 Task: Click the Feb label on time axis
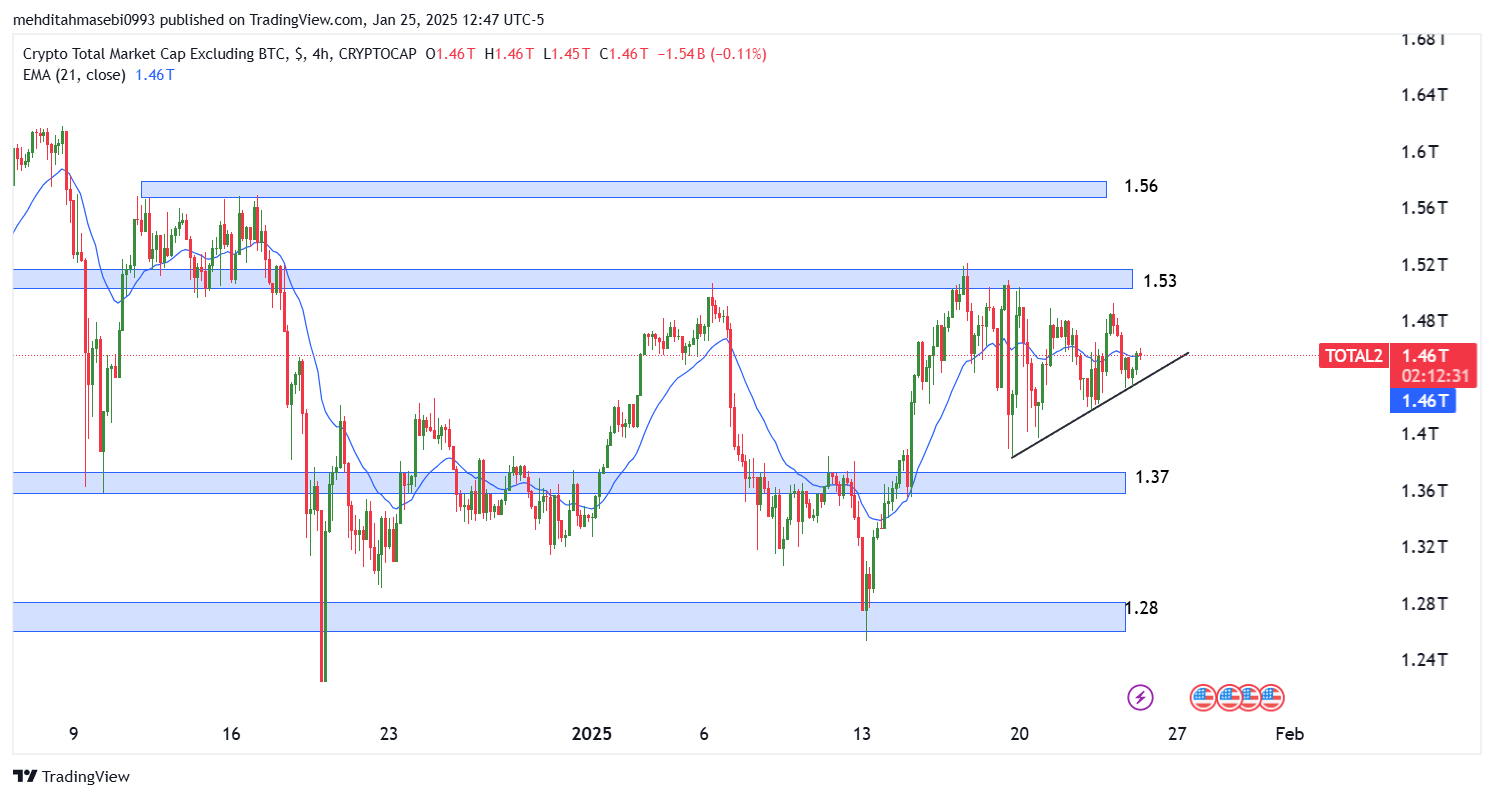(x=1290, y=734)
